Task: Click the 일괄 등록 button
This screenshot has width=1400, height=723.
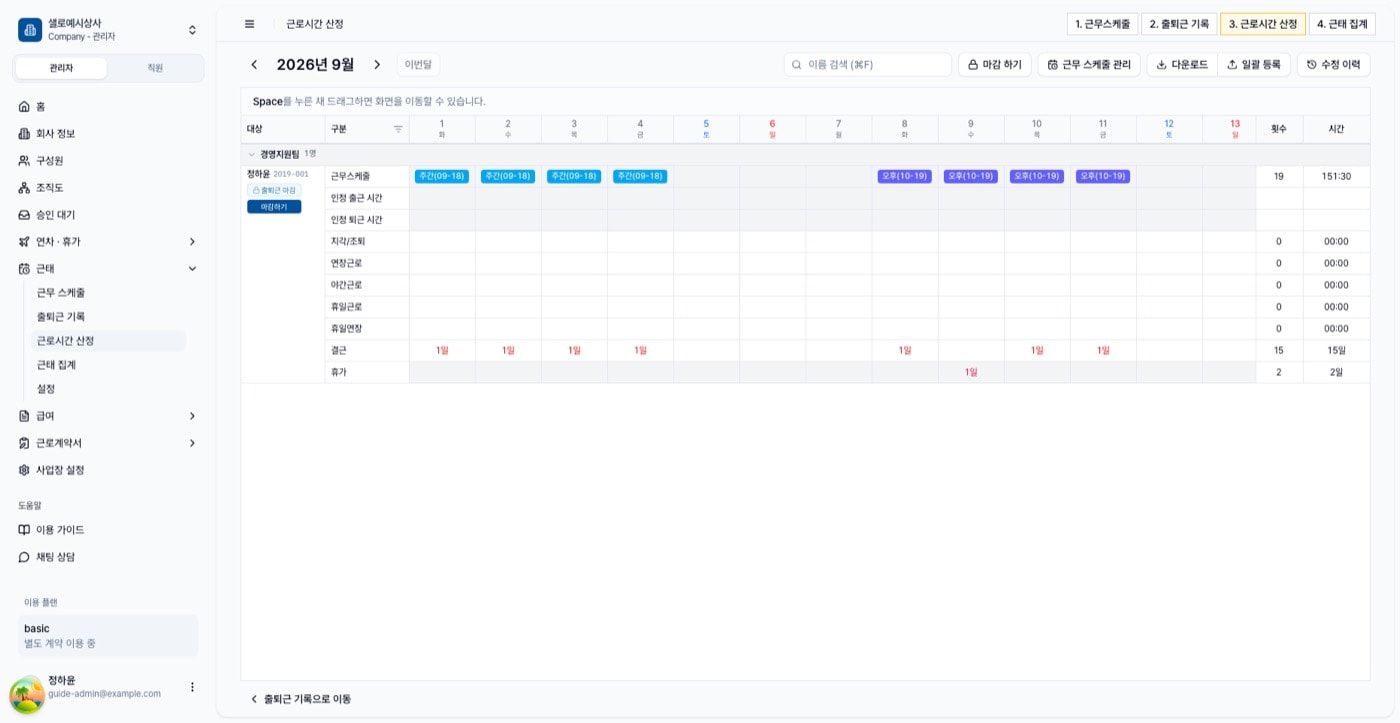Action: coord(1254,65)
